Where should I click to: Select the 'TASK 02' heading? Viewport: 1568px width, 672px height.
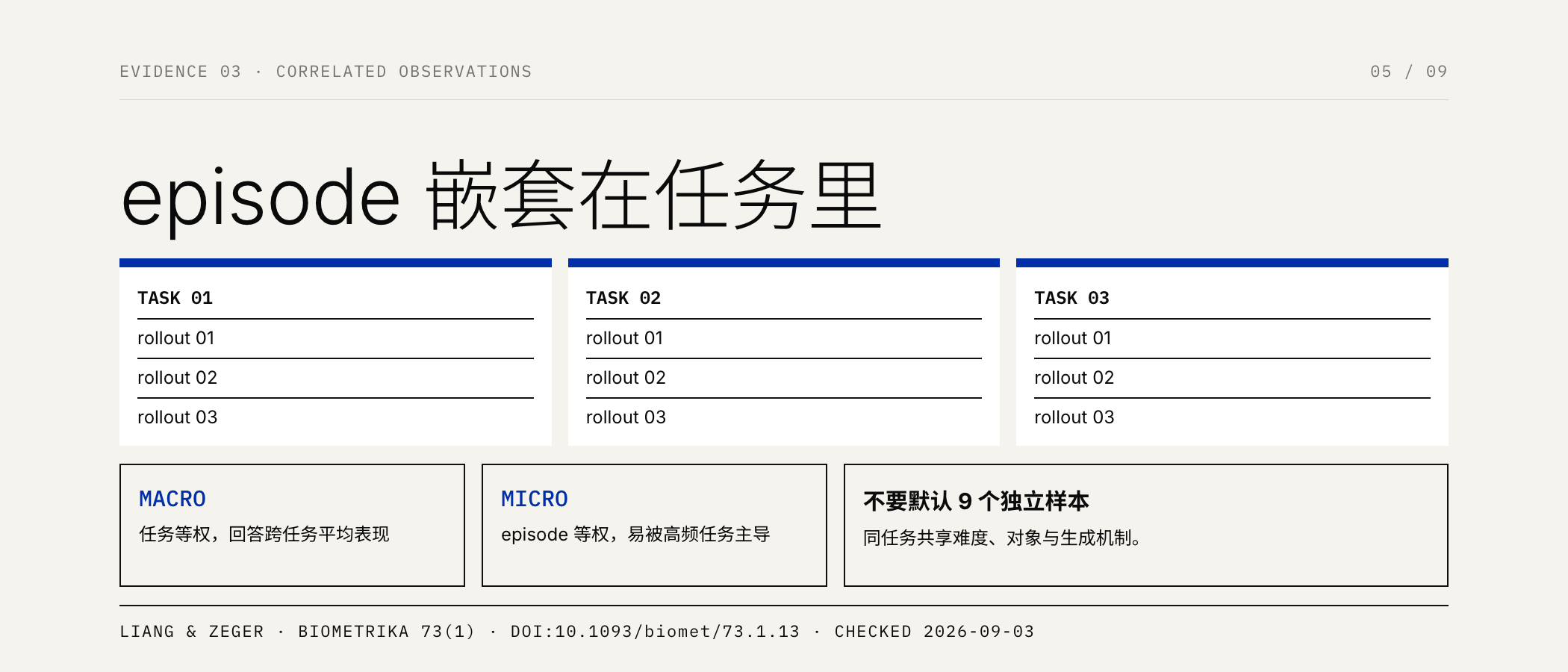[x=623, y=298]
